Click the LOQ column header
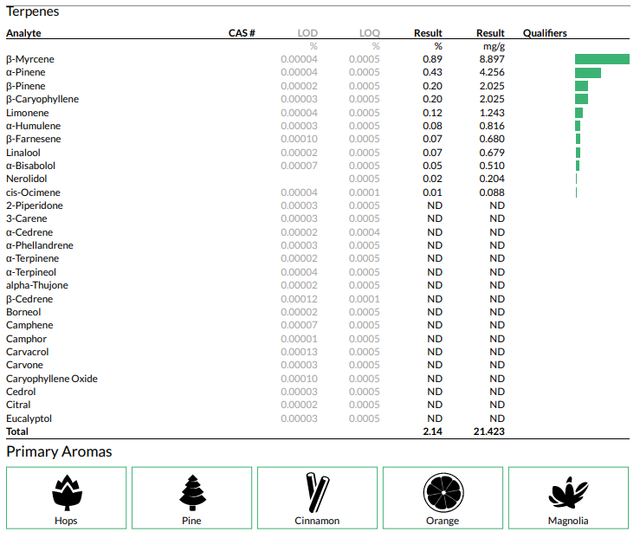 pyautogui.click(x=369, y=33)
